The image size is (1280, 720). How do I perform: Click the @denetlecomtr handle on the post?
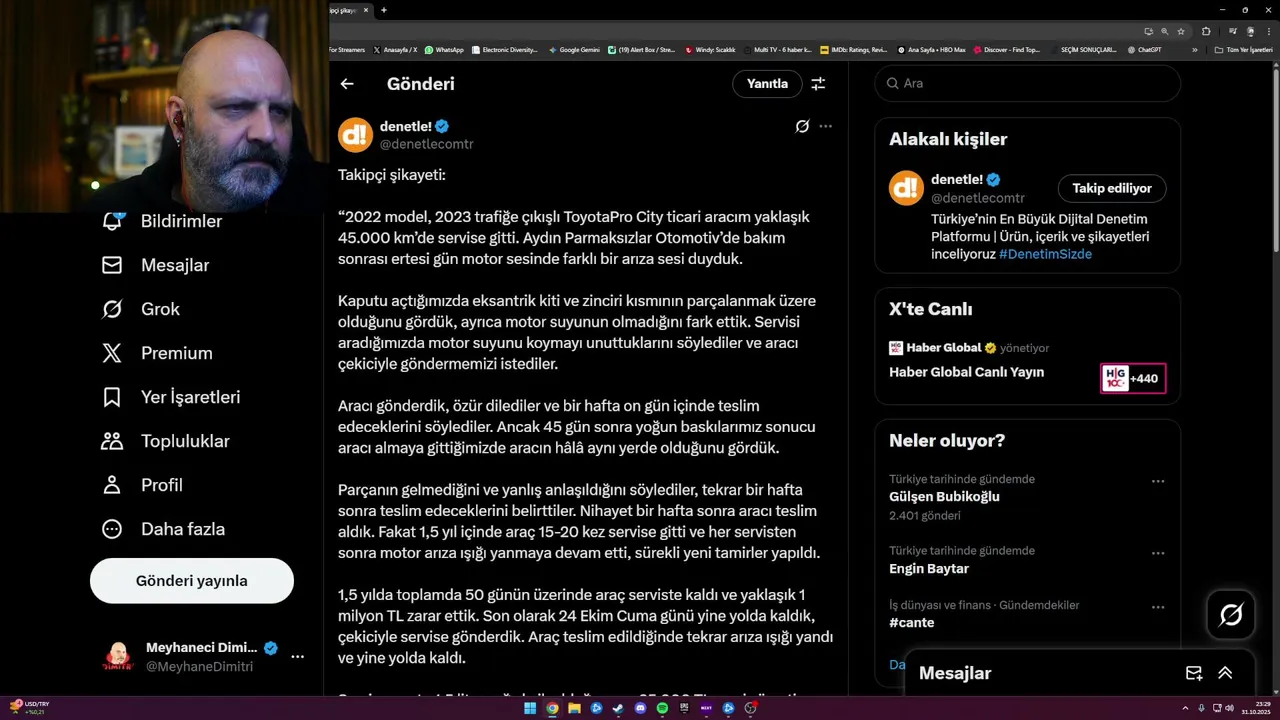point(426,144)
